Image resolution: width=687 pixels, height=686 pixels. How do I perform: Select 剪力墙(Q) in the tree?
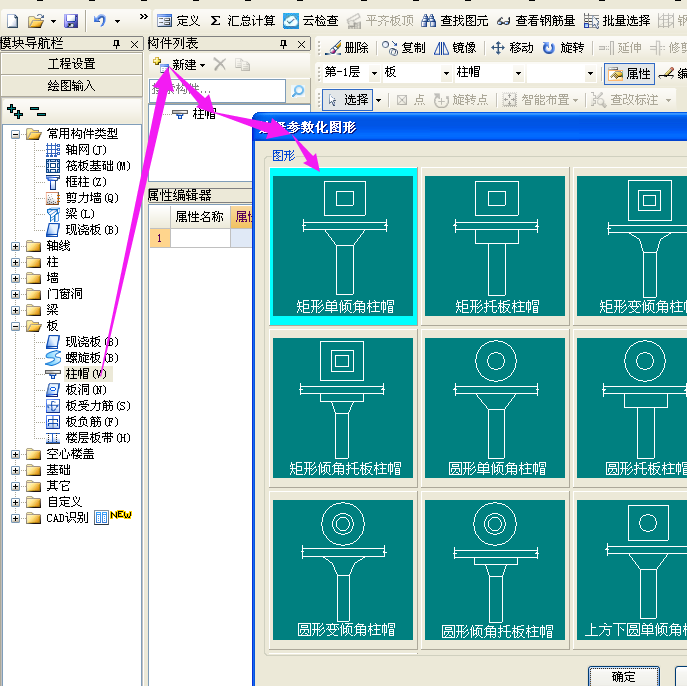point(82,198)
